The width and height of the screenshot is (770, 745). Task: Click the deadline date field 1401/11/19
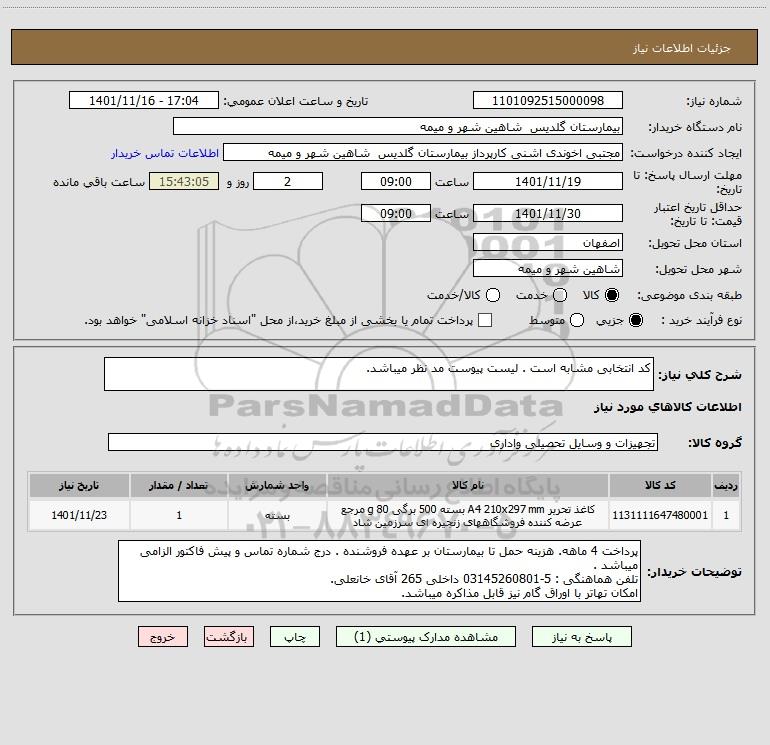coord(548,181)
